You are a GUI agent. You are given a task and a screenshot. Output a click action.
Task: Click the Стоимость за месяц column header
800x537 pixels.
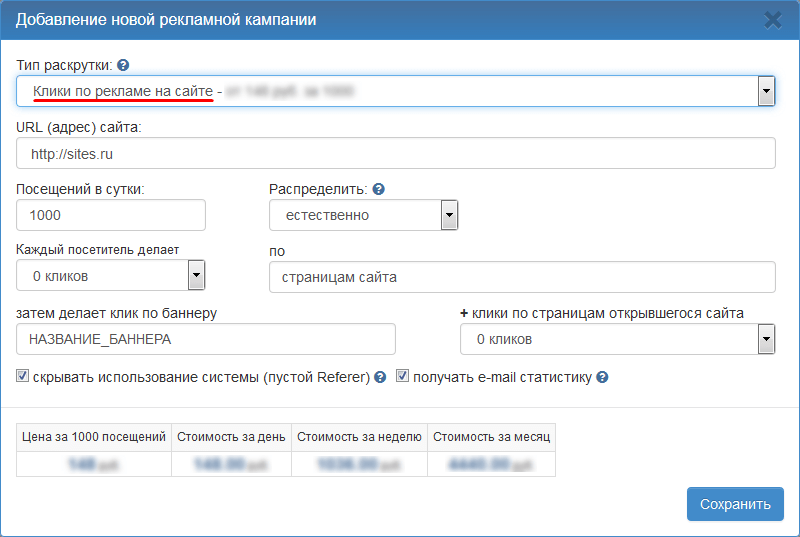point(491,437)
